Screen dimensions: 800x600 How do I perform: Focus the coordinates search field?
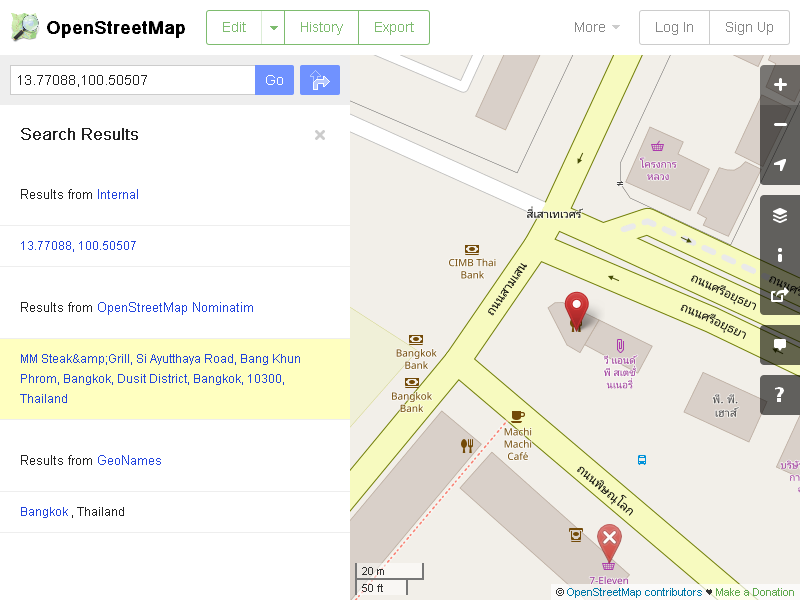133,80
